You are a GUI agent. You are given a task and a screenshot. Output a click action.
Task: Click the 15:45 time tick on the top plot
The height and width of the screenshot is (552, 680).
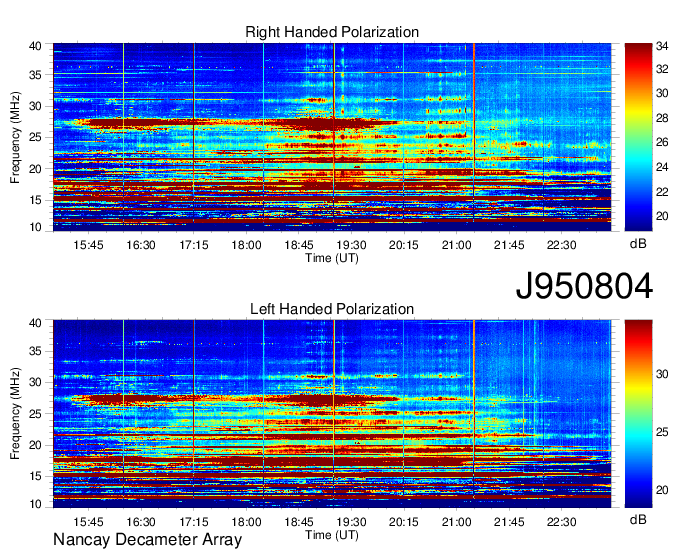point(88,245)
